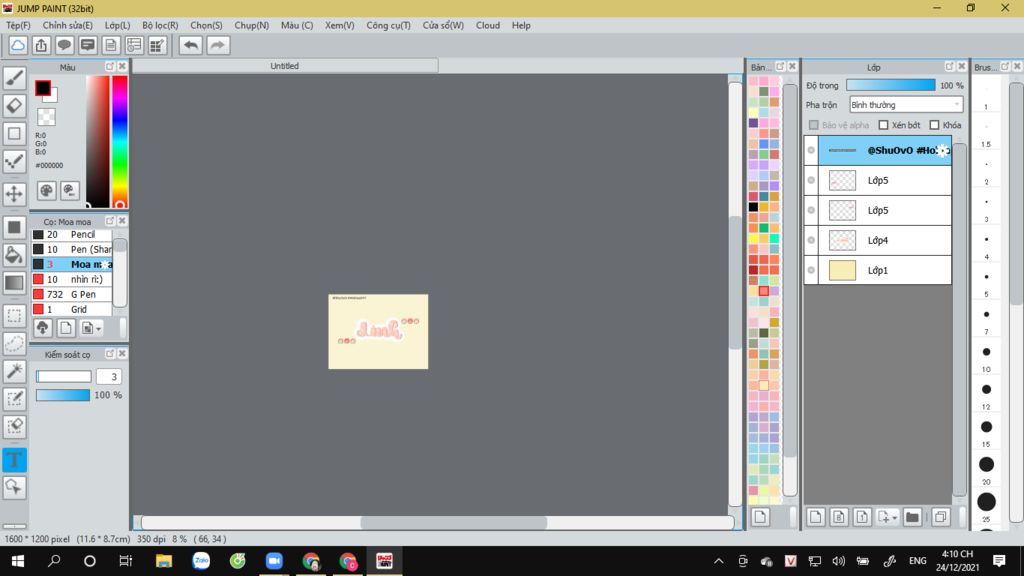Select the Operation object-select tool
The height and width of the screenshot is (576, 1024).
(x=14, y=487)
